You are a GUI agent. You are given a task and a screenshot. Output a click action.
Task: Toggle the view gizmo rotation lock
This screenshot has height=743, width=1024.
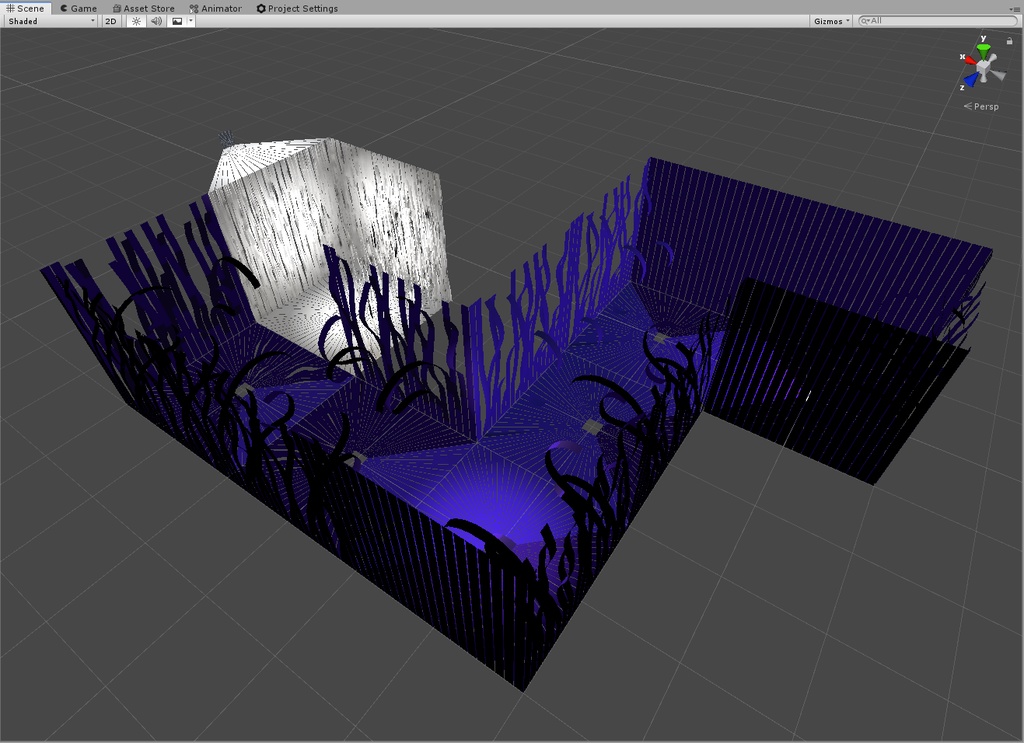tap(1009, 41)
